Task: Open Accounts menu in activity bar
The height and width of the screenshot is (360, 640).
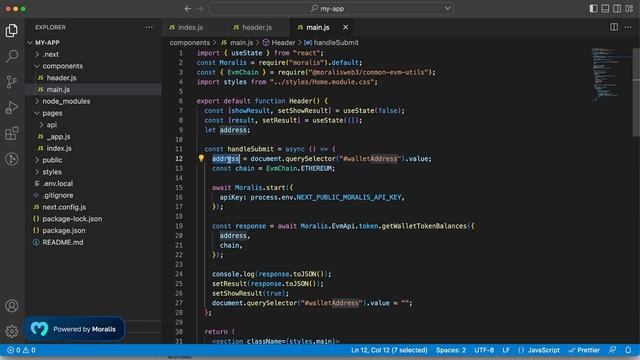Action: [x=11, y=306]
